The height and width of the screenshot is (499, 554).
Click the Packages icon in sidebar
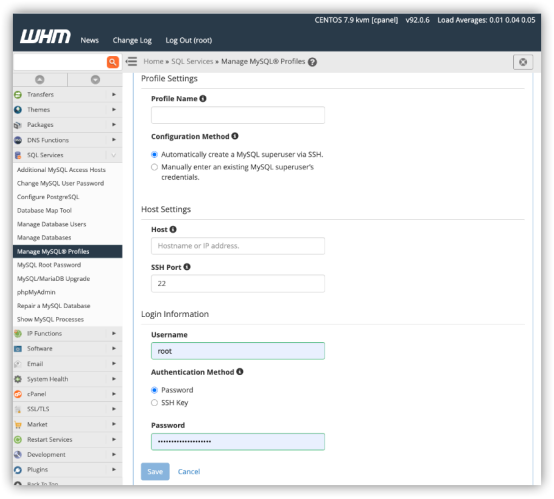click(18, 125)
